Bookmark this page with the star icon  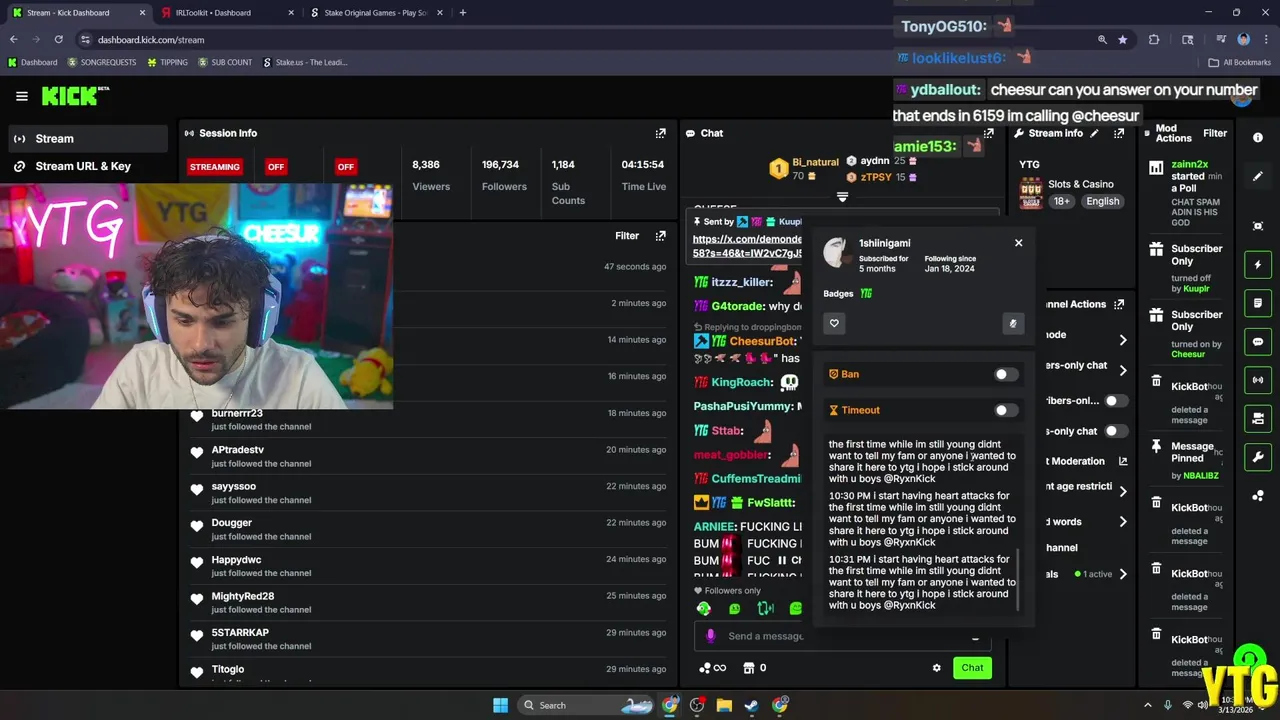click(1123, 40)
